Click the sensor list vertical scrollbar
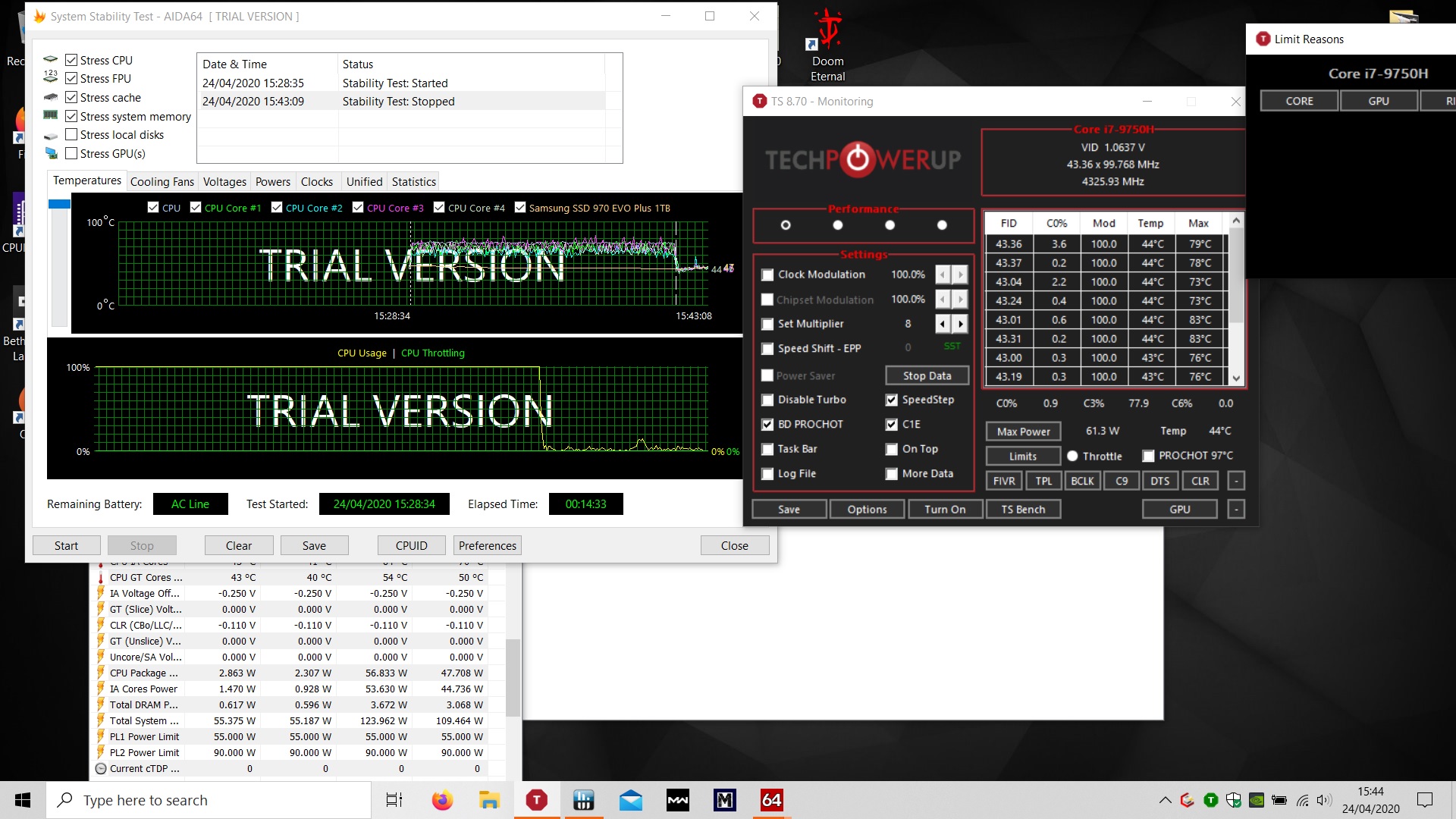 click(513, 677)
